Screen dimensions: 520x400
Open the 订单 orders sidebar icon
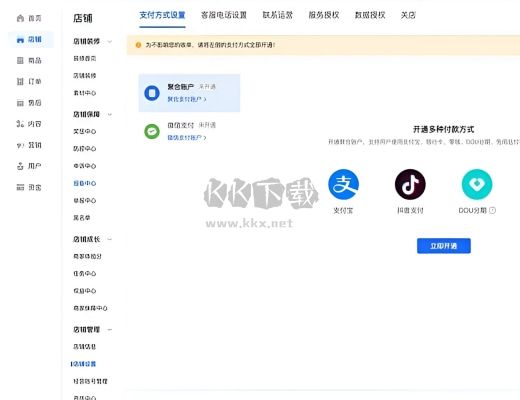point(20,82)
